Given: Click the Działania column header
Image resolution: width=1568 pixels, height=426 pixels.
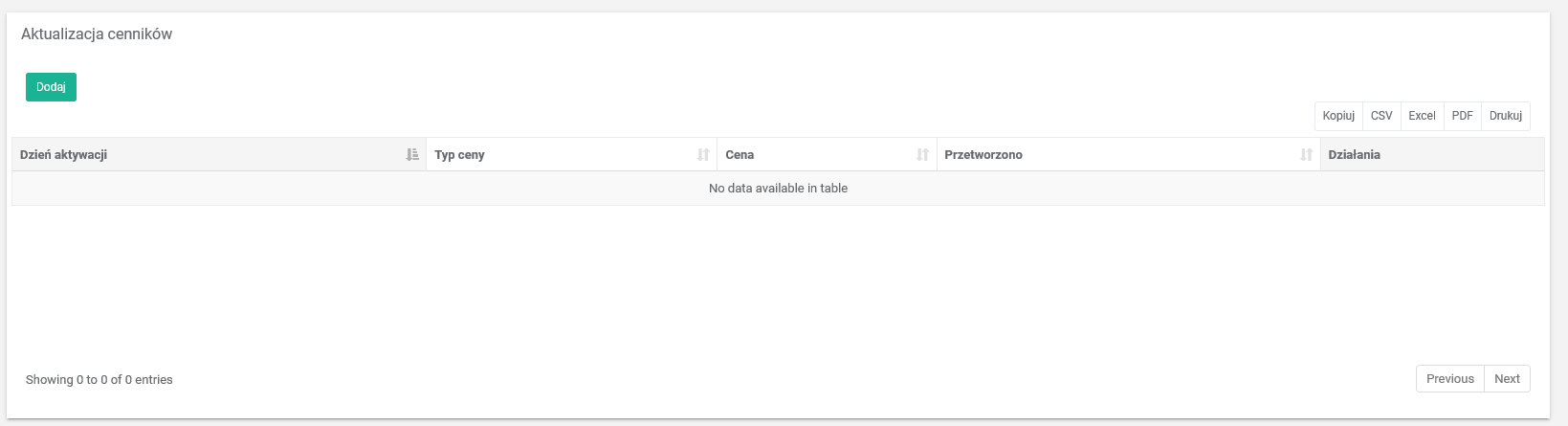Looking at the screenshot, I should (1354, 154).
